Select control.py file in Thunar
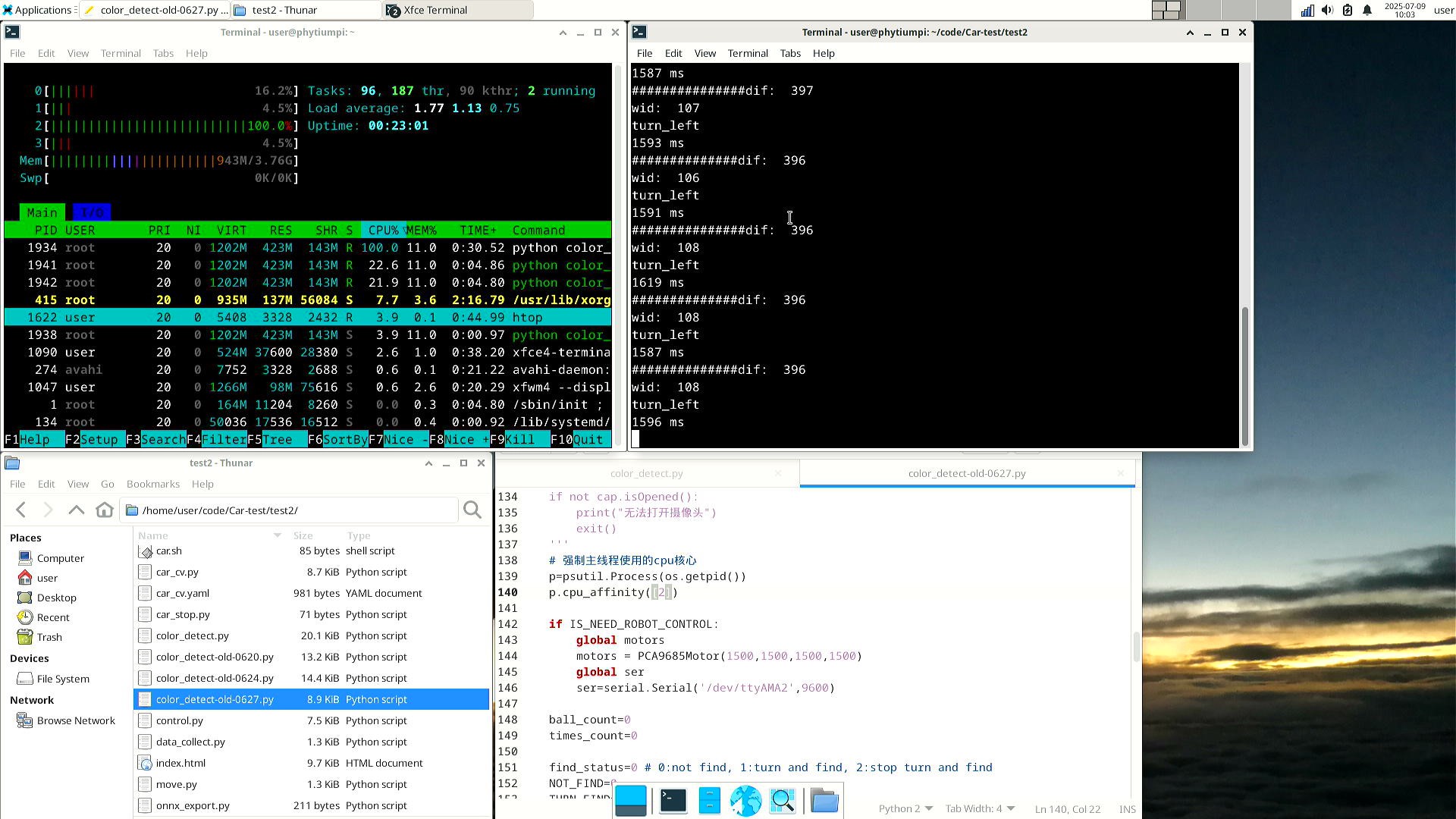Screen dimensions: 1456x819 [x=311, y=720]
